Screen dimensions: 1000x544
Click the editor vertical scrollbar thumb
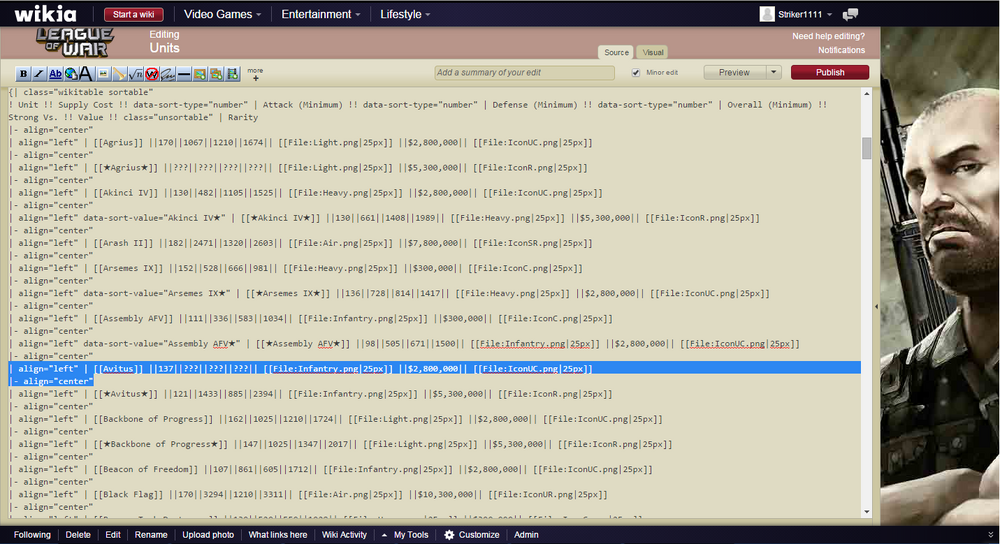pyautogui.click(x=867, y=148)
